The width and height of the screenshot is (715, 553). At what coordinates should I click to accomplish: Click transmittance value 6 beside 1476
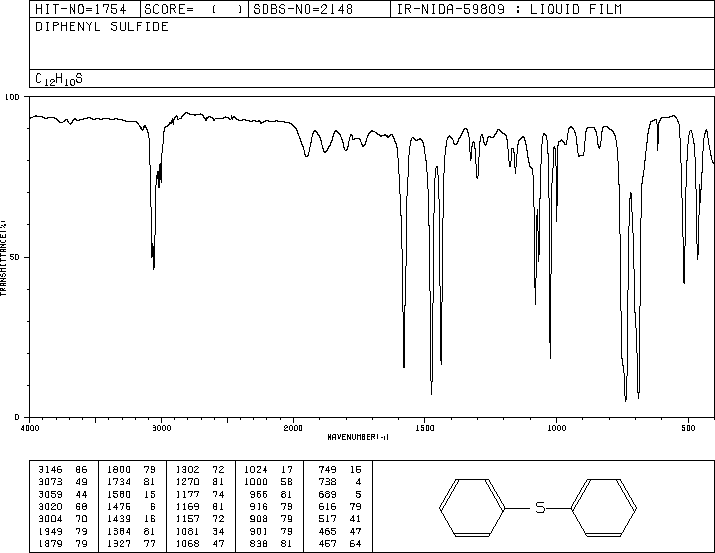[x=153, y=506]
